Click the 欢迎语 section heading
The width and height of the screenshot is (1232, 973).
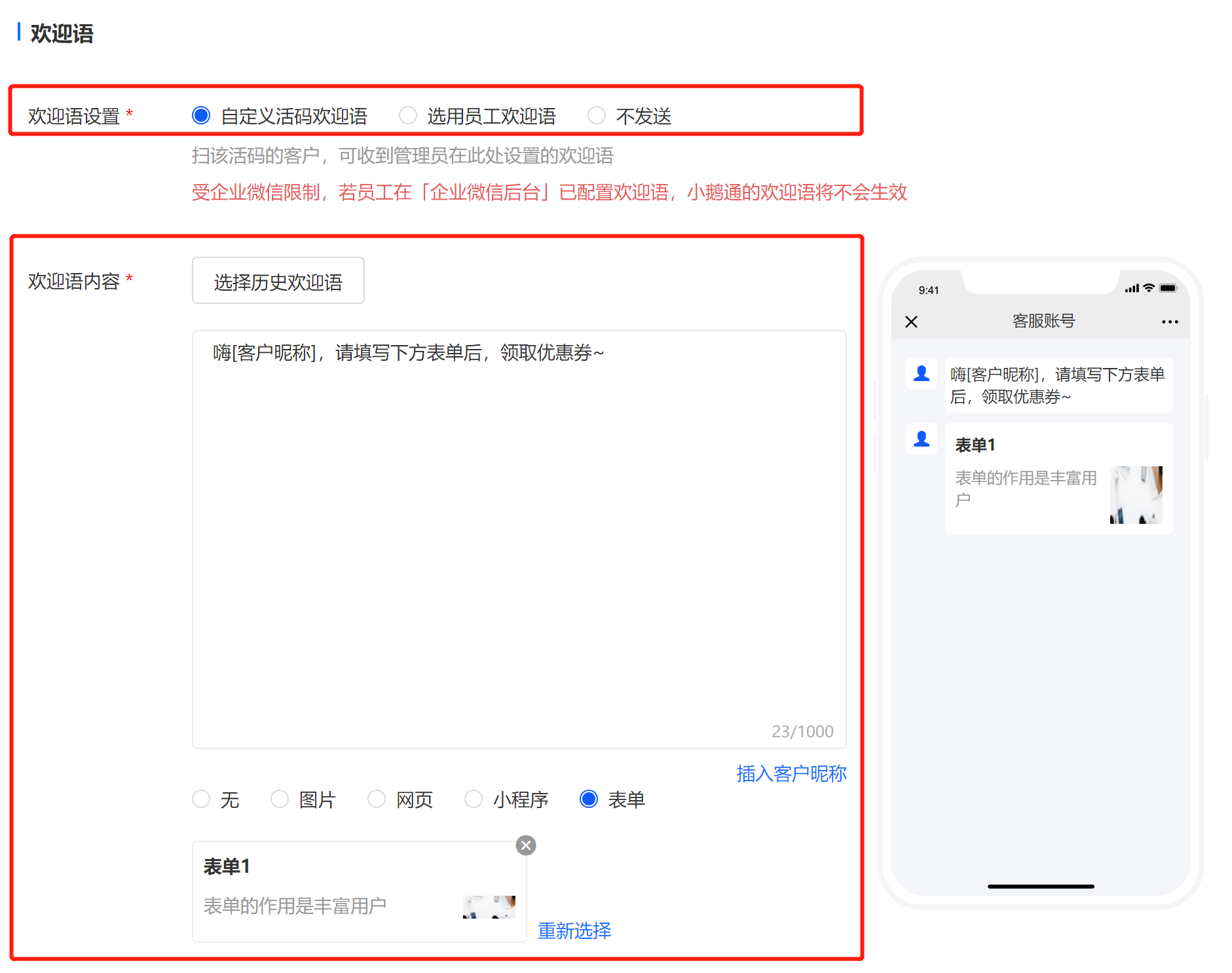[x=62, y=33]
